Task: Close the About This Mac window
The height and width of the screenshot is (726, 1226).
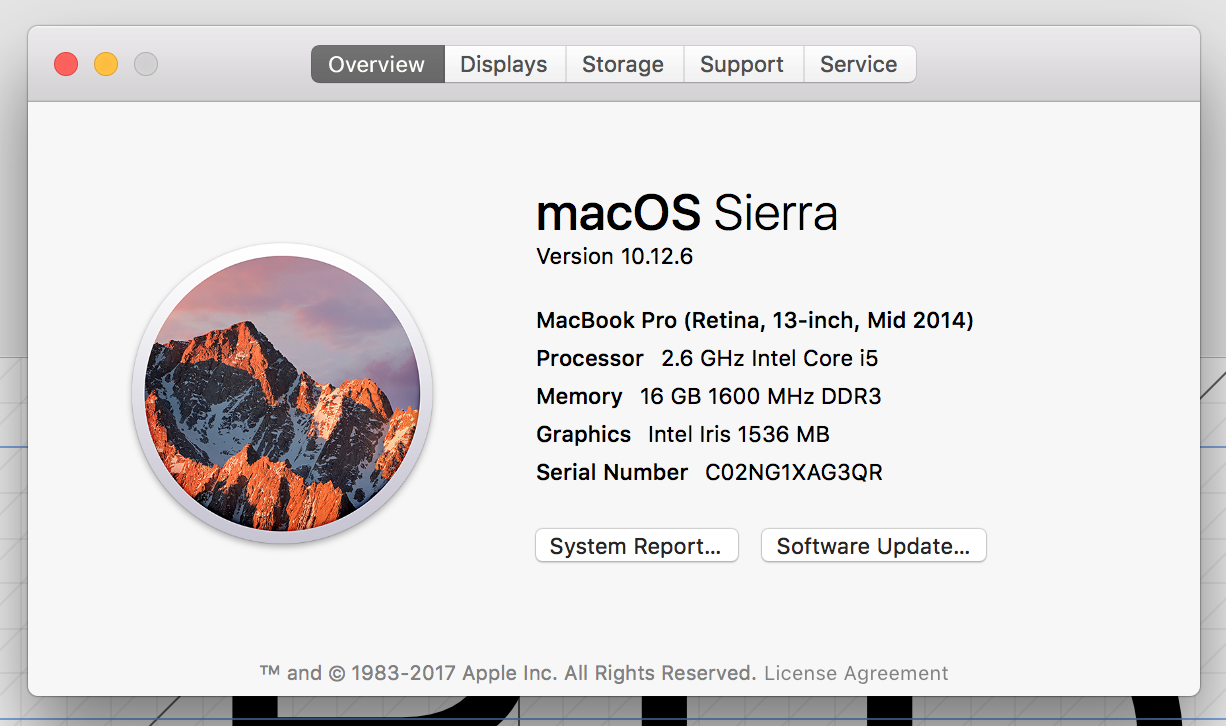Action: click(x=66, y=64)
